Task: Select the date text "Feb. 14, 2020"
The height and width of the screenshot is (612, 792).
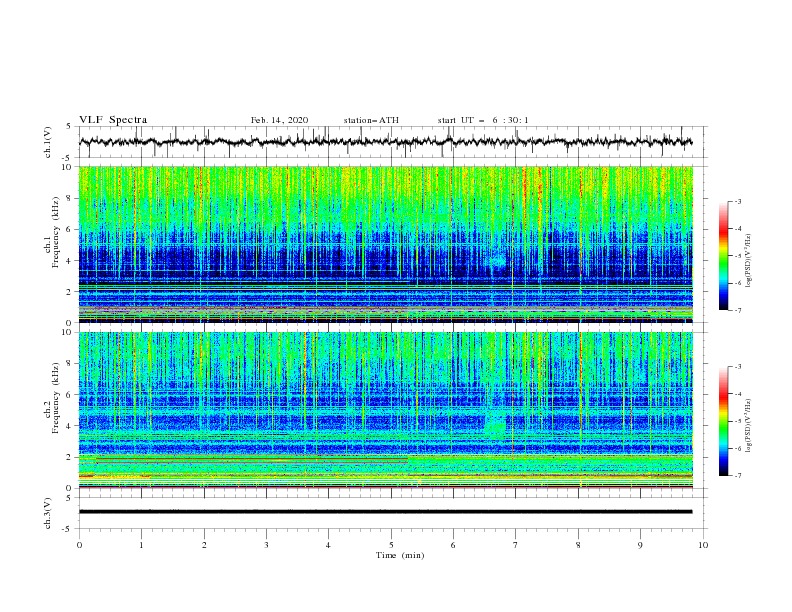Action: 279,120
